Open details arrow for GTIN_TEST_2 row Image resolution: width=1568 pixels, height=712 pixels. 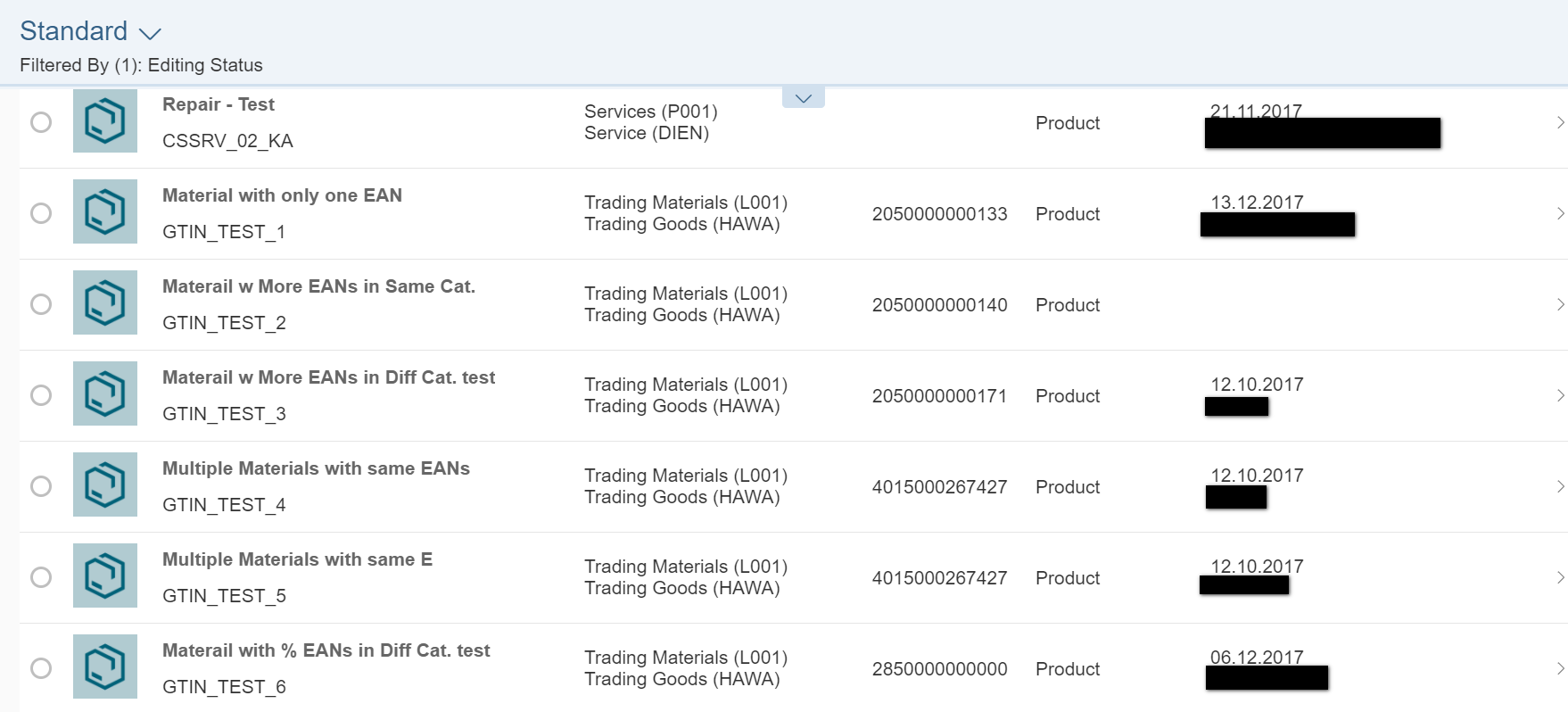1560,304
